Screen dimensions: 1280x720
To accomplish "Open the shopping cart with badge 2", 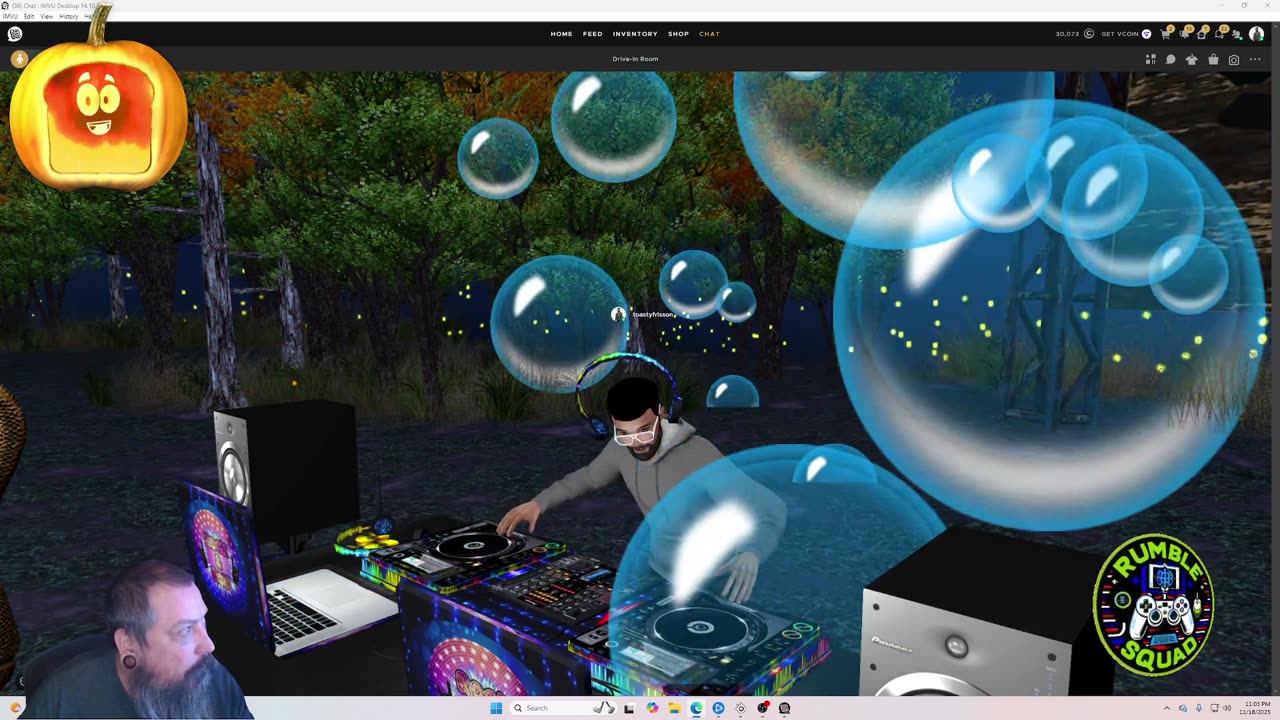I will [1165, 34].
